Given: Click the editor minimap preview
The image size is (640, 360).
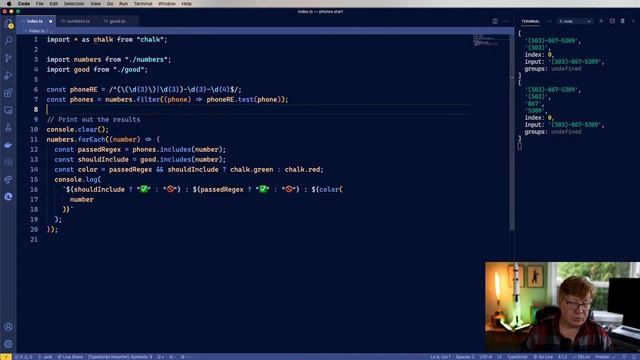Looking at the screenshot, I should pyautogui.click(x=485, y=40).
